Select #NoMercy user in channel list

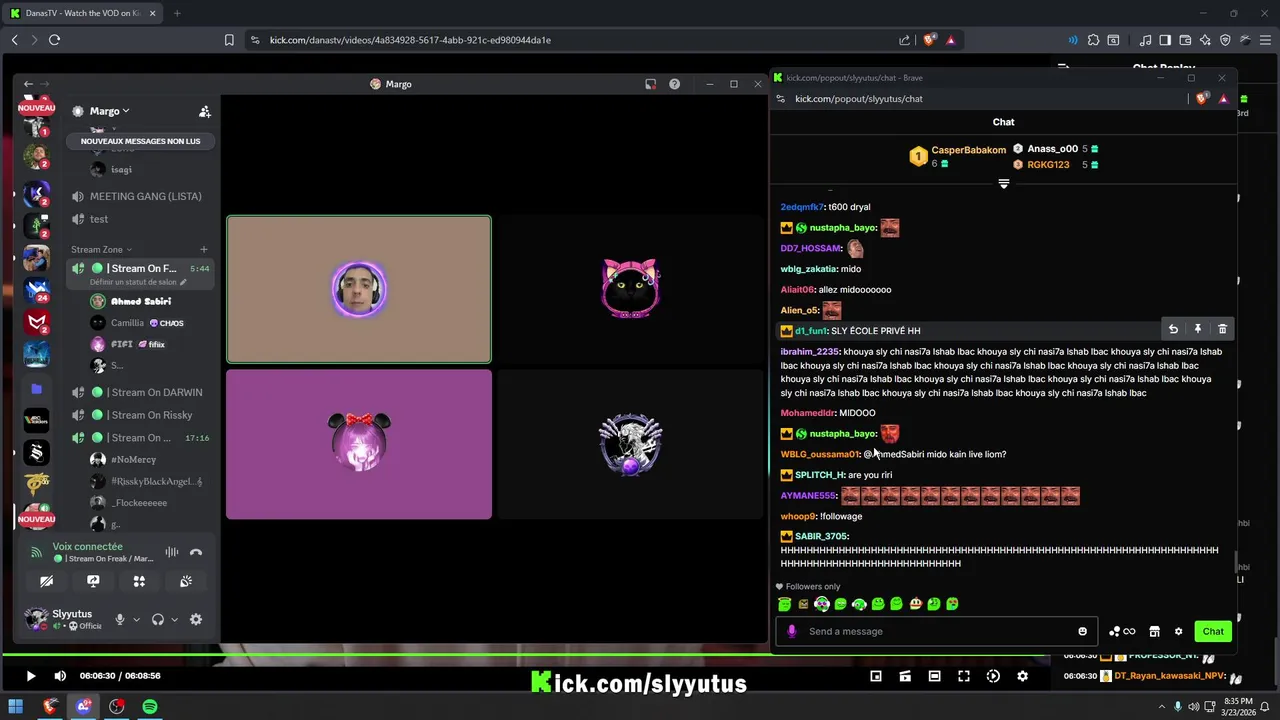(x=140, y=460)
